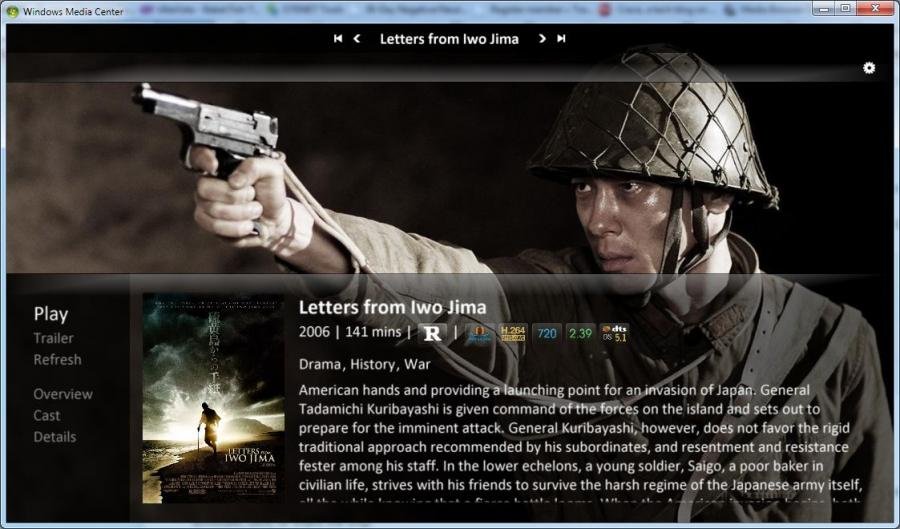Refresh the movie metadata
This screenshot has width=900, height=529.
pos(57,360)
